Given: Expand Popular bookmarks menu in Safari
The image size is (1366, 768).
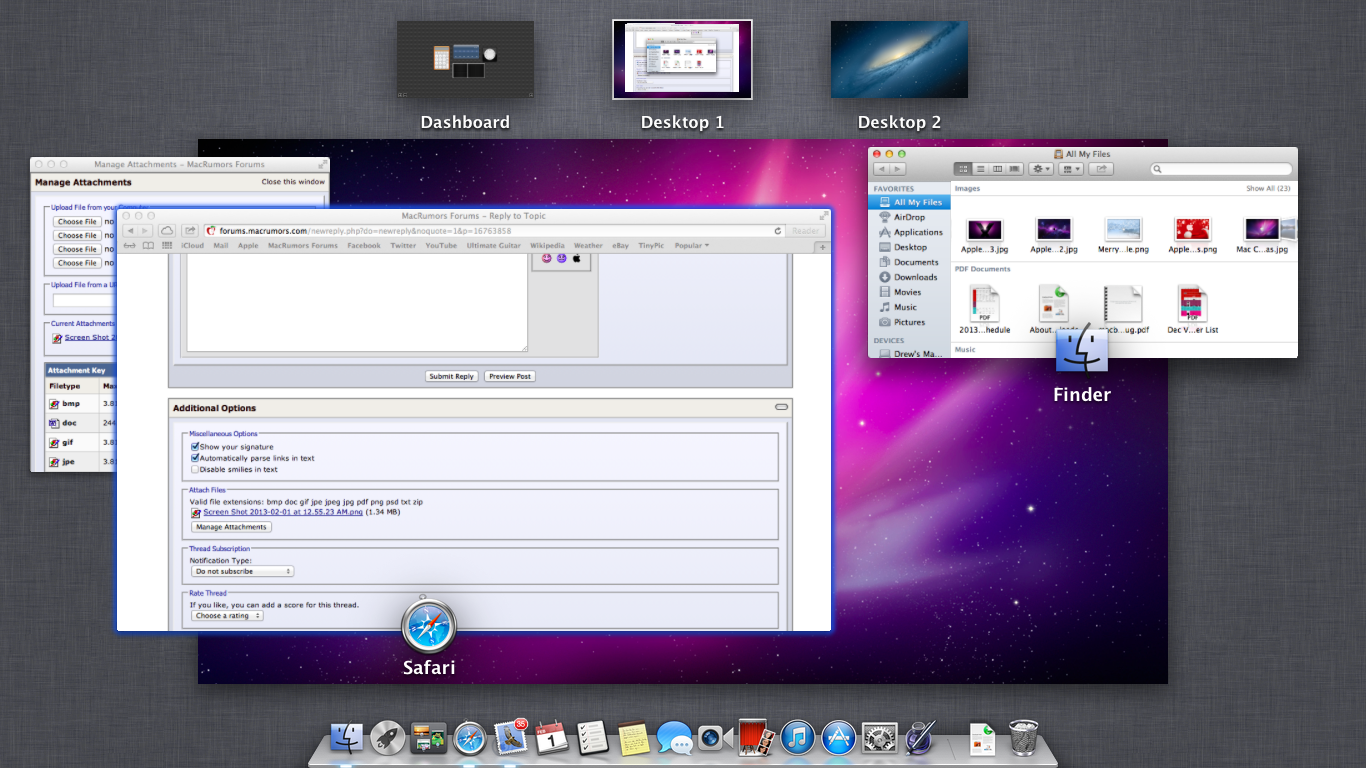Looking at the screenshot, I should (691, 245).
